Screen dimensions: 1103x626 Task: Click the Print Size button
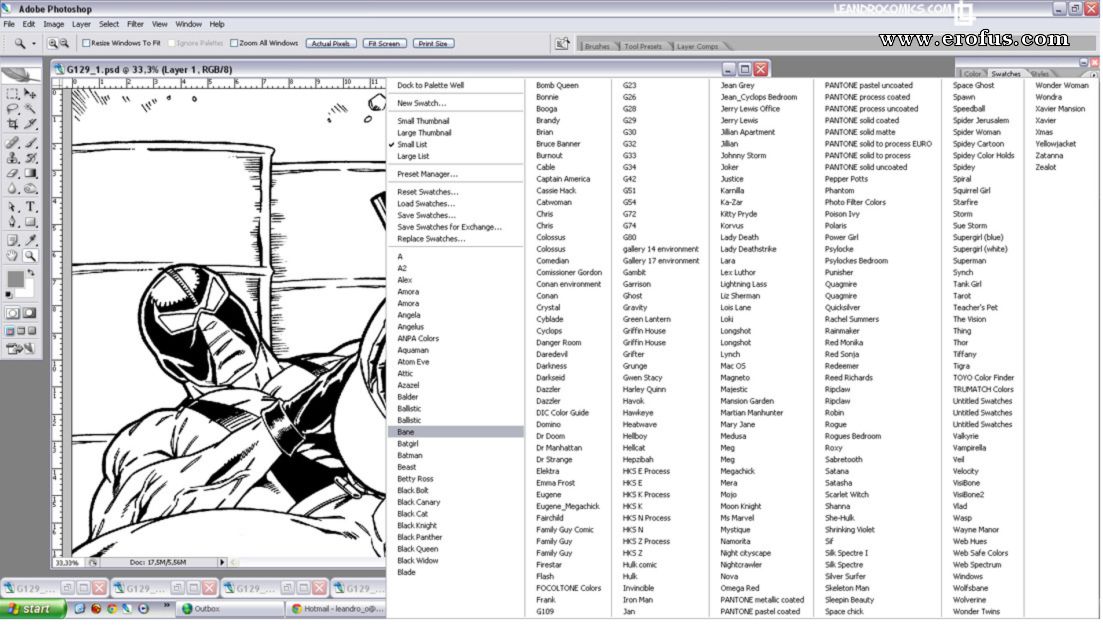click(x=433, y=44)
